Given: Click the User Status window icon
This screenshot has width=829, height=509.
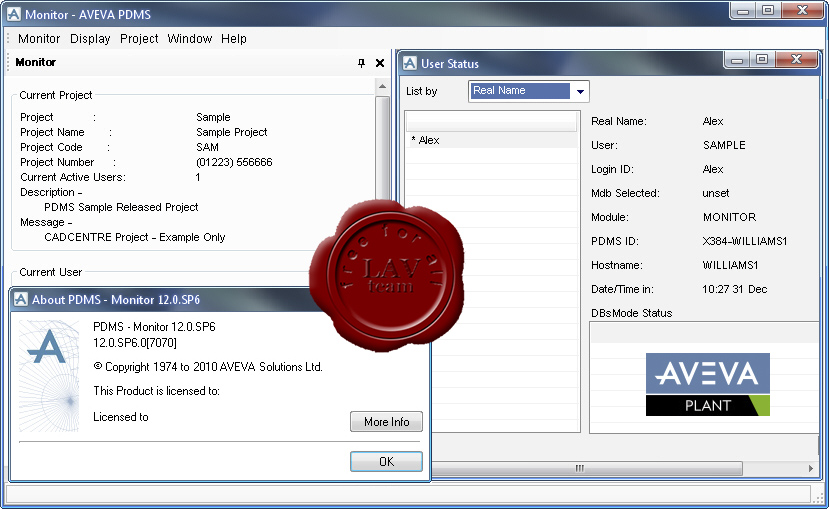Looking at the screenshot, I should [410, 63].
